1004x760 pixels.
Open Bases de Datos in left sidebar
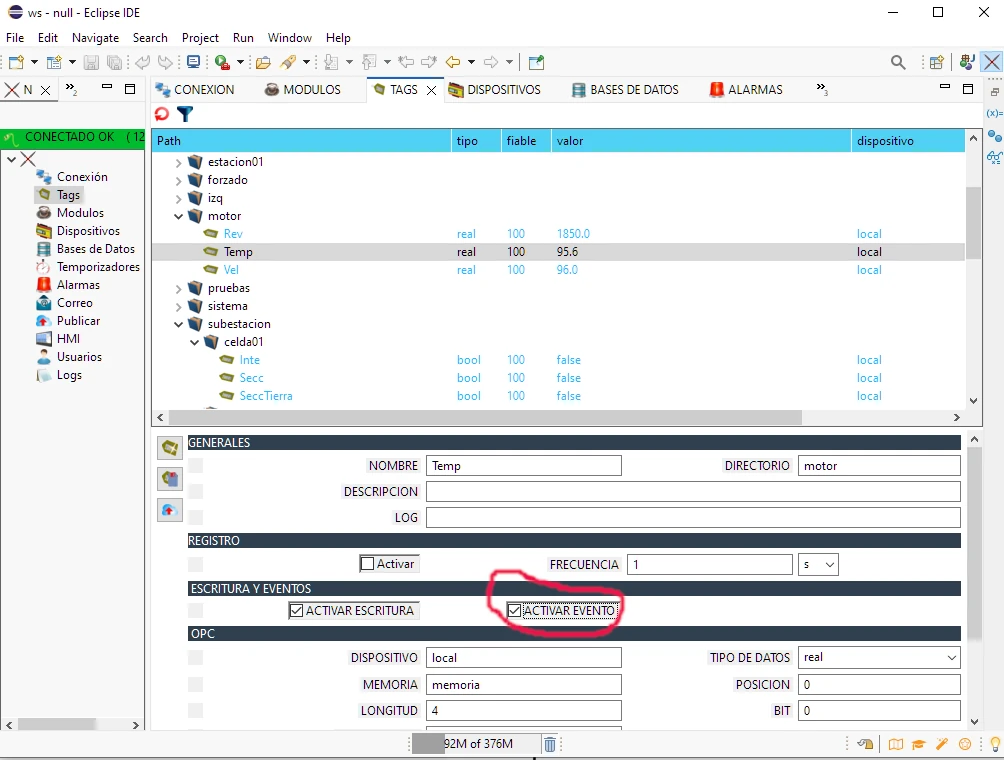click(95, 249)
